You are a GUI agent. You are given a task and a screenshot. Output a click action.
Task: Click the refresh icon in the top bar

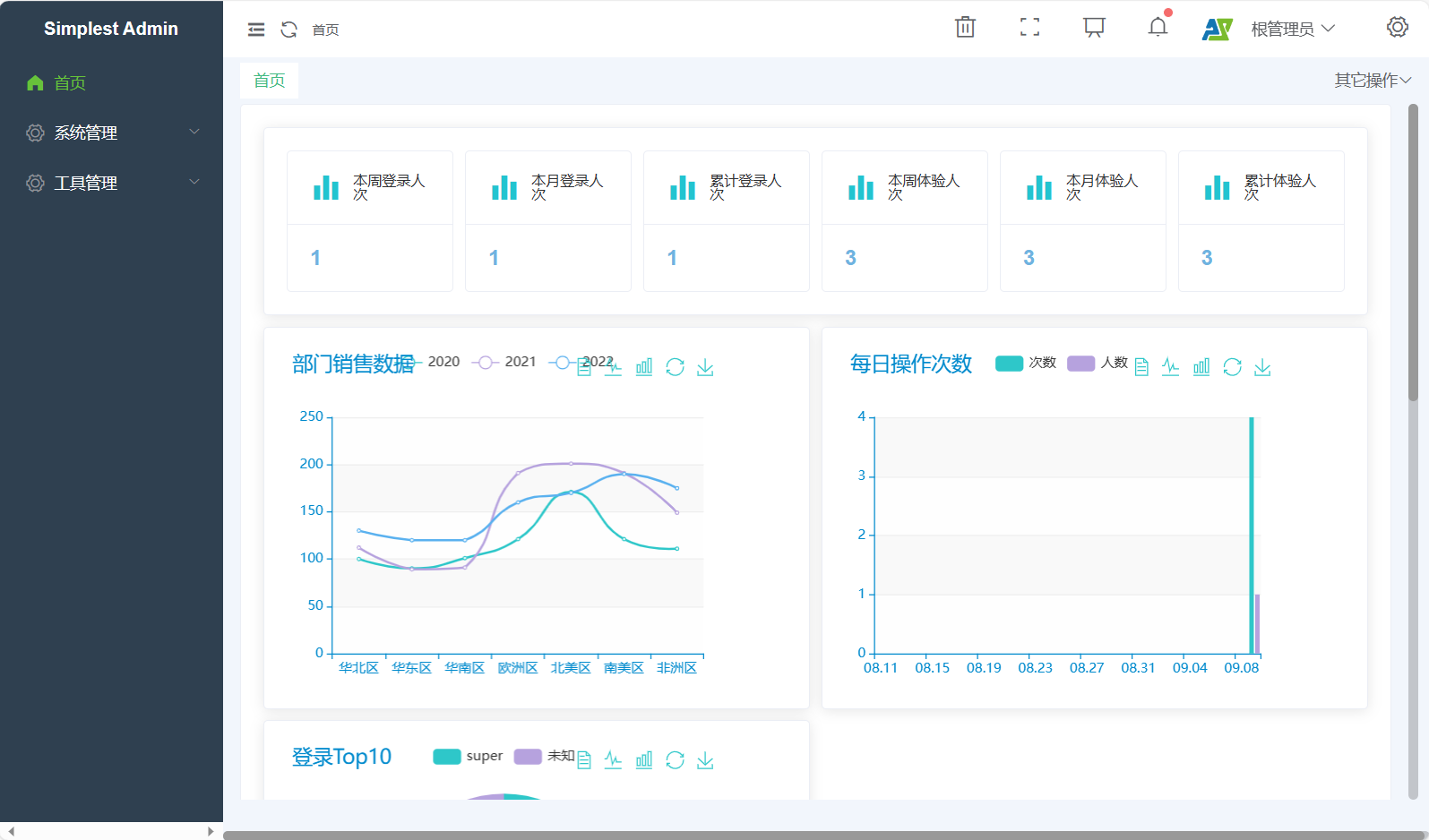coord(288,30)
